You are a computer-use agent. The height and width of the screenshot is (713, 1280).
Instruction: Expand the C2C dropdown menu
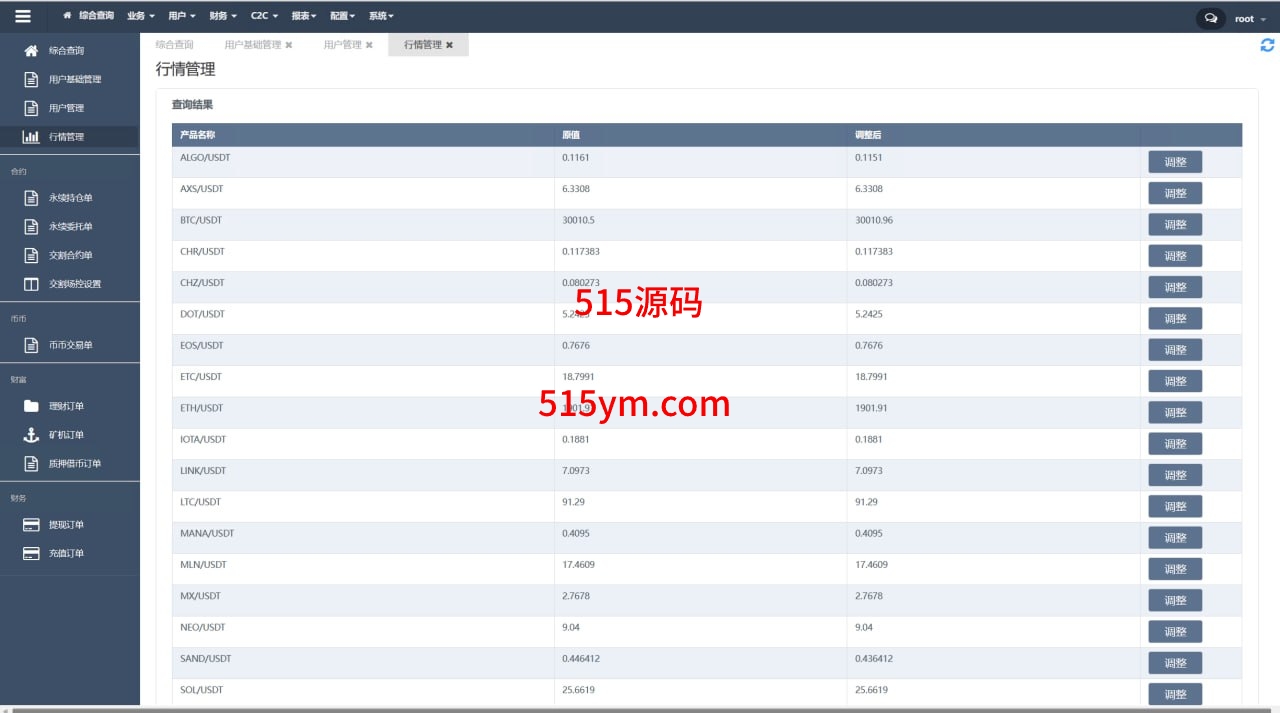point(264,16)
